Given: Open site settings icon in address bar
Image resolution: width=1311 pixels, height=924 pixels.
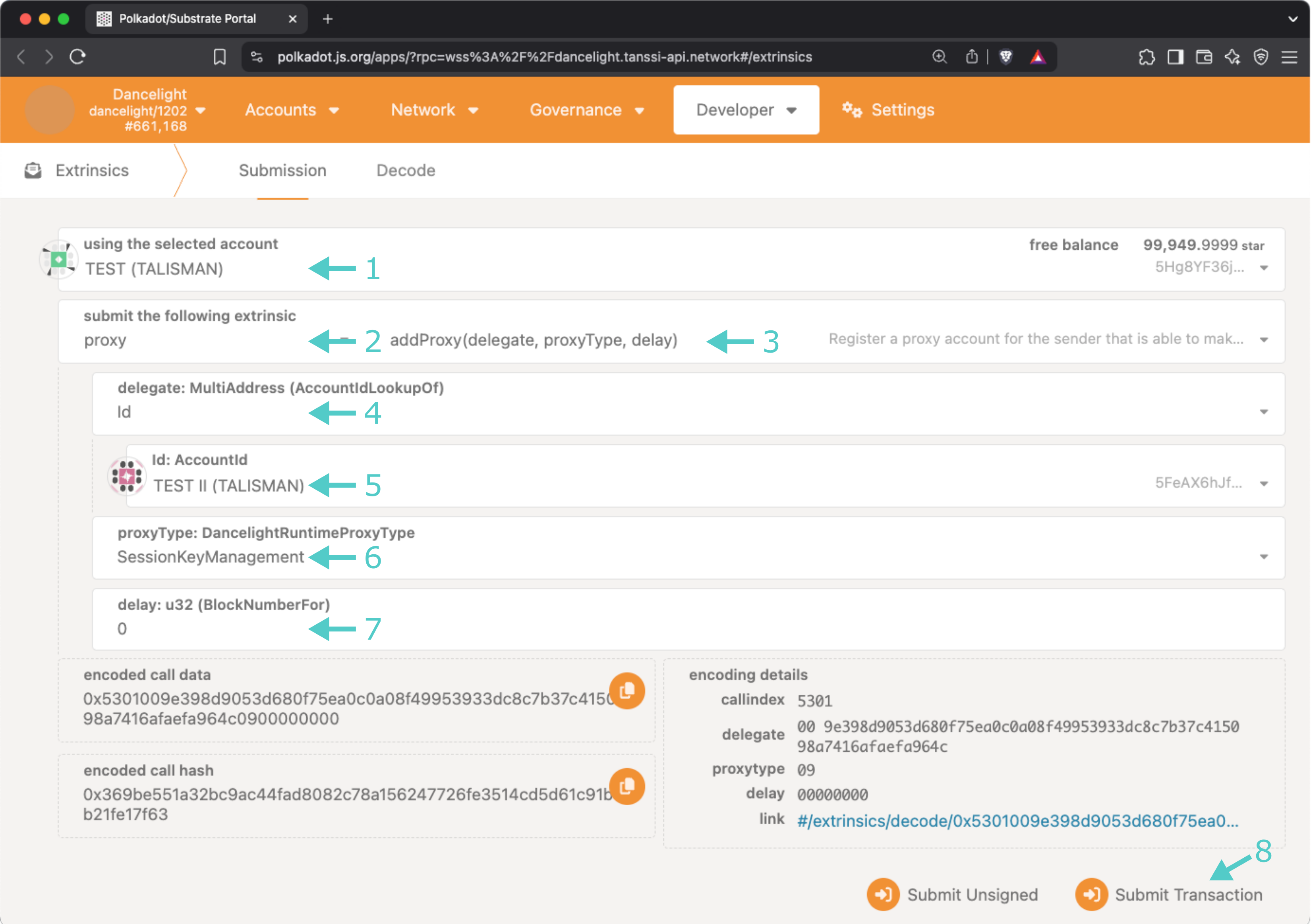Looking at the screenshot, I should pos(257,56).
